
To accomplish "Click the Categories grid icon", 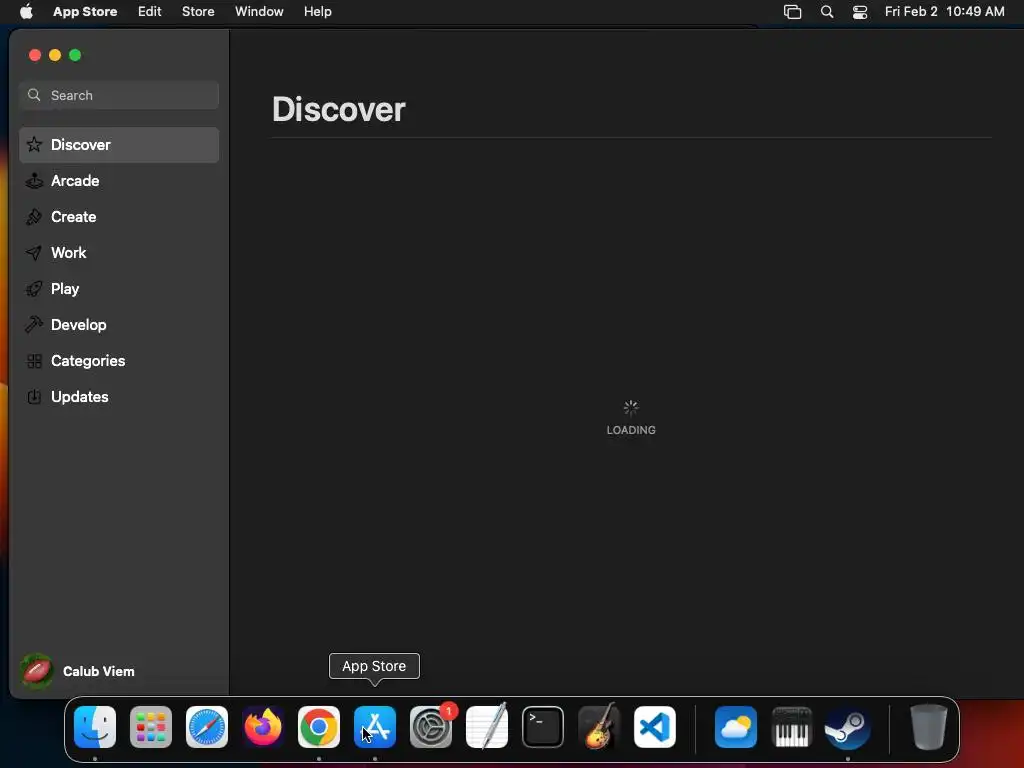I will point(34,360).
